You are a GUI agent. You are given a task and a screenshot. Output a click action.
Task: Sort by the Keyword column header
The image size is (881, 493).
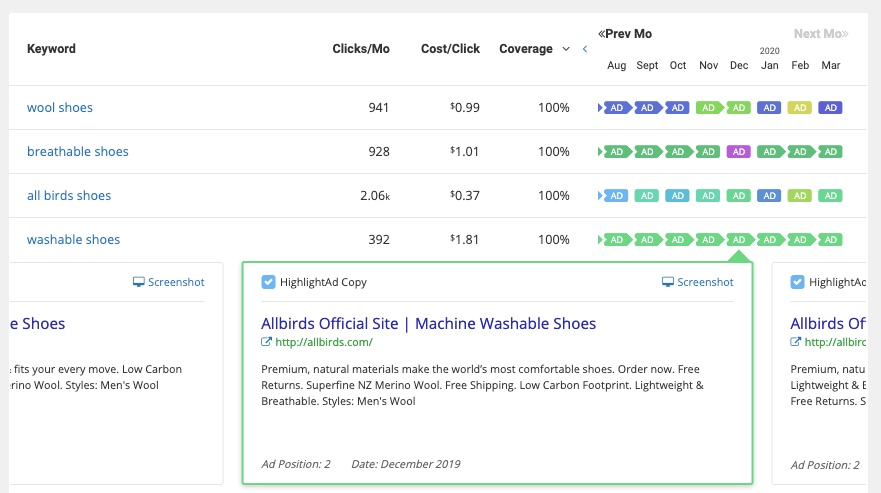click(51, 49)
